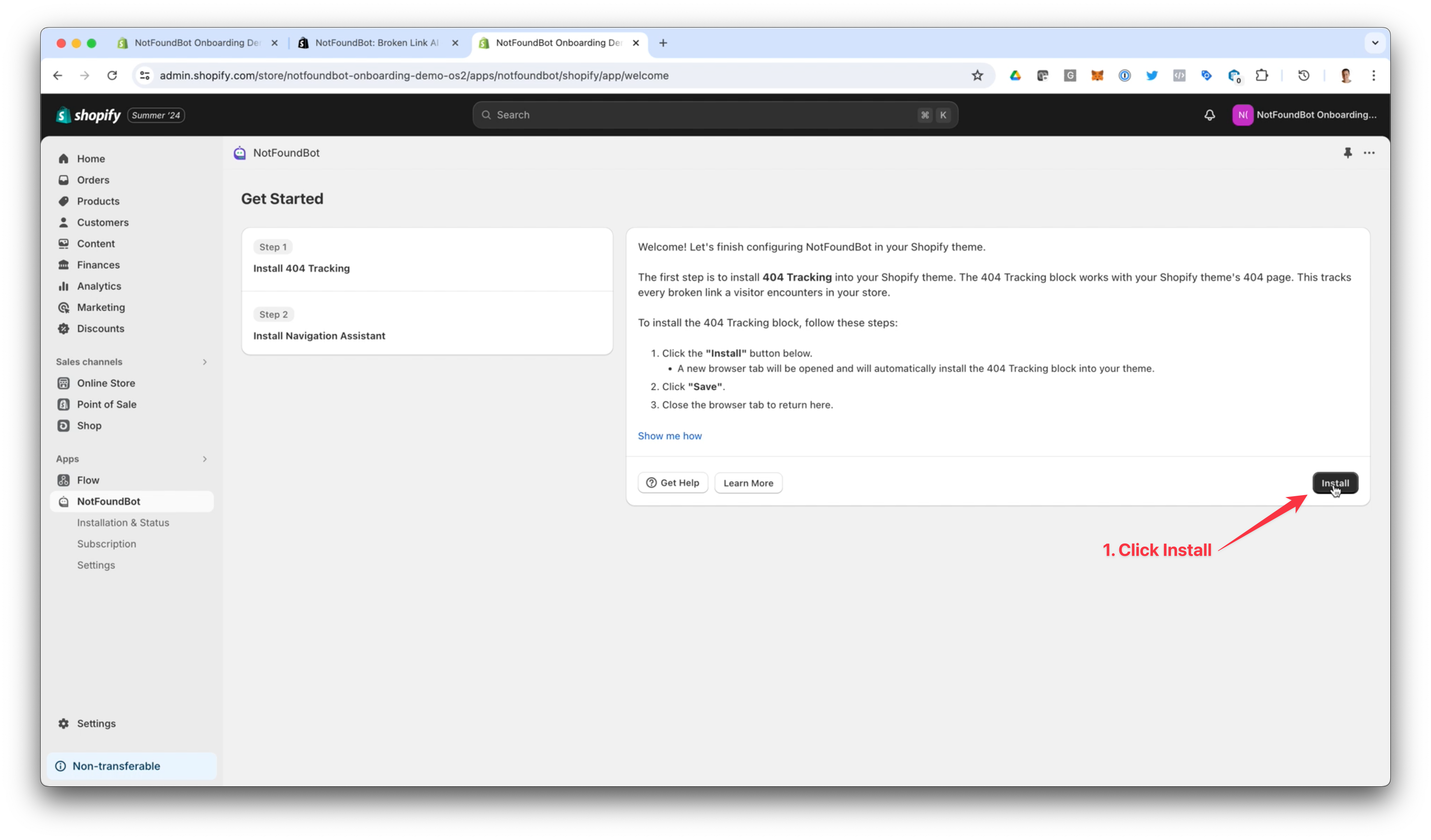This screenshot has width=1431, height=840.
Task: Pin the NotFoundBot app page
Action: (1349, 153)
